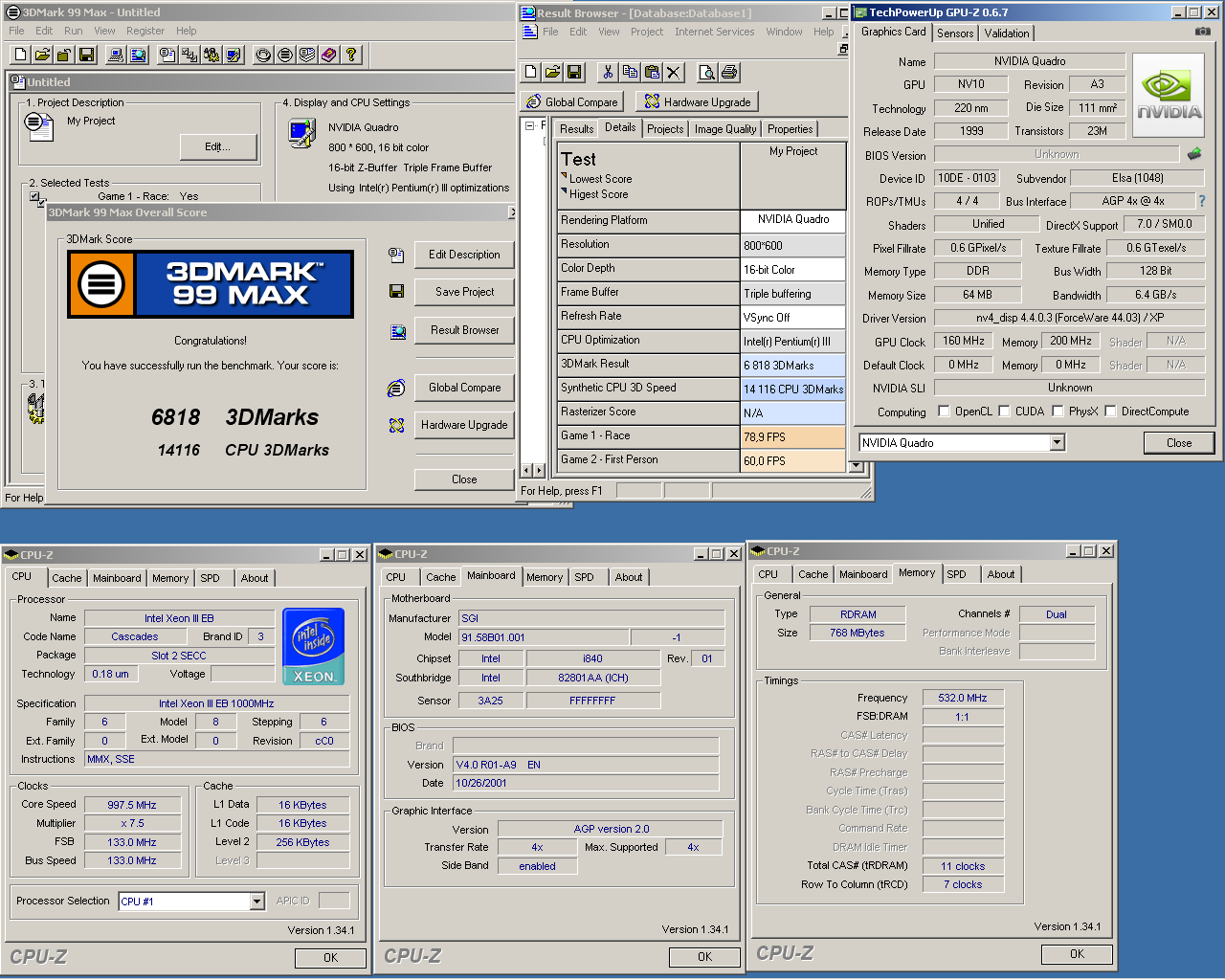
Task: Toggle the CUDA checkbox in GPU-Z
Action: pos(1004,411)
